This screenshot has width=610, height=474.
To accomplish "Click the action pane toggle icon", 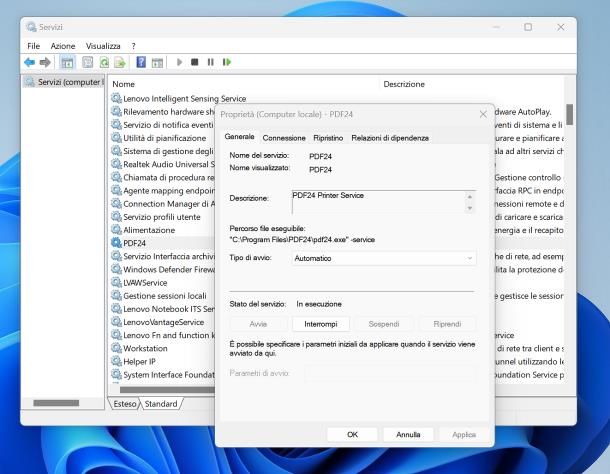I will tap(157, 62).
